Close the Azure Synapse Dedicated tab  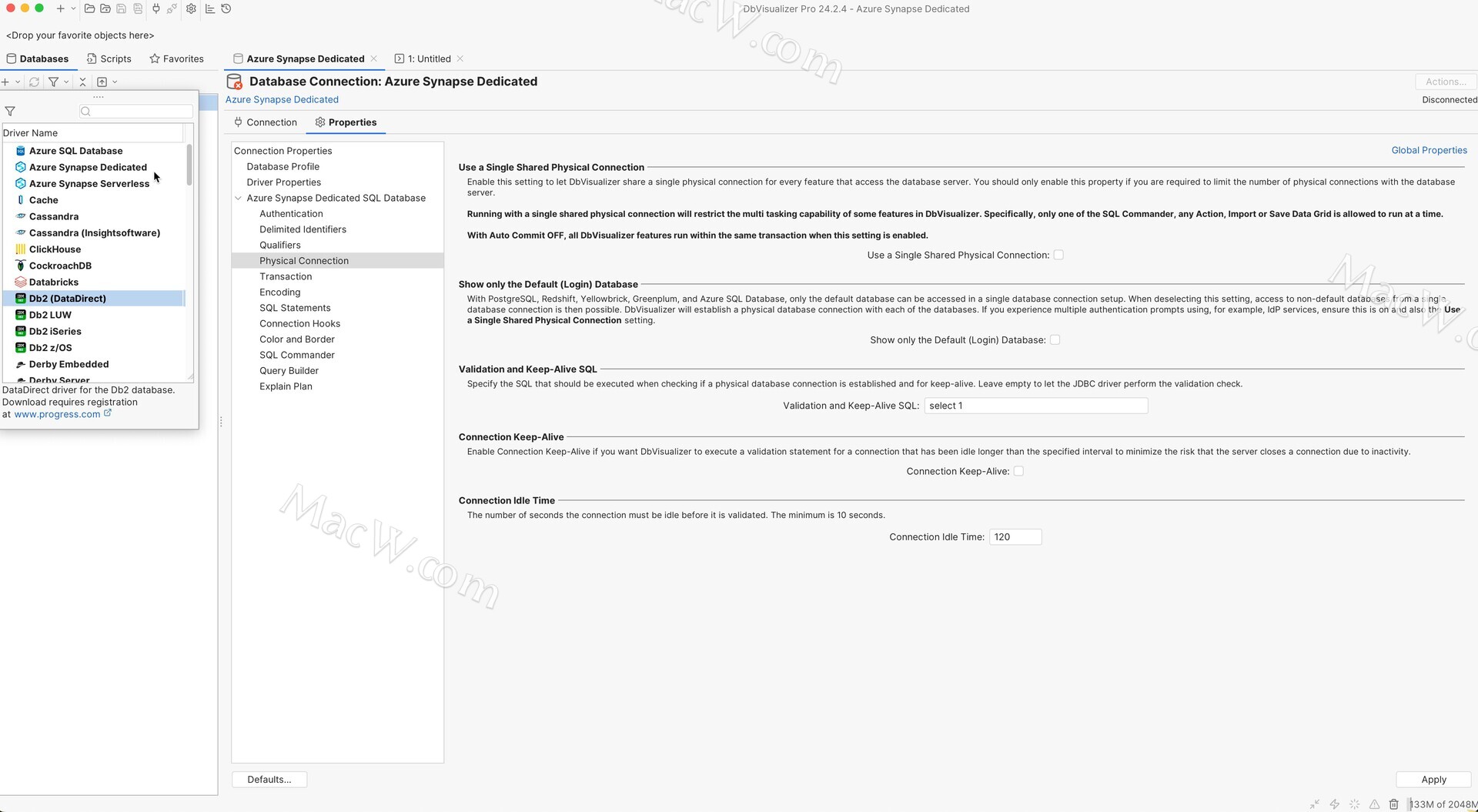tap(374, 58)
